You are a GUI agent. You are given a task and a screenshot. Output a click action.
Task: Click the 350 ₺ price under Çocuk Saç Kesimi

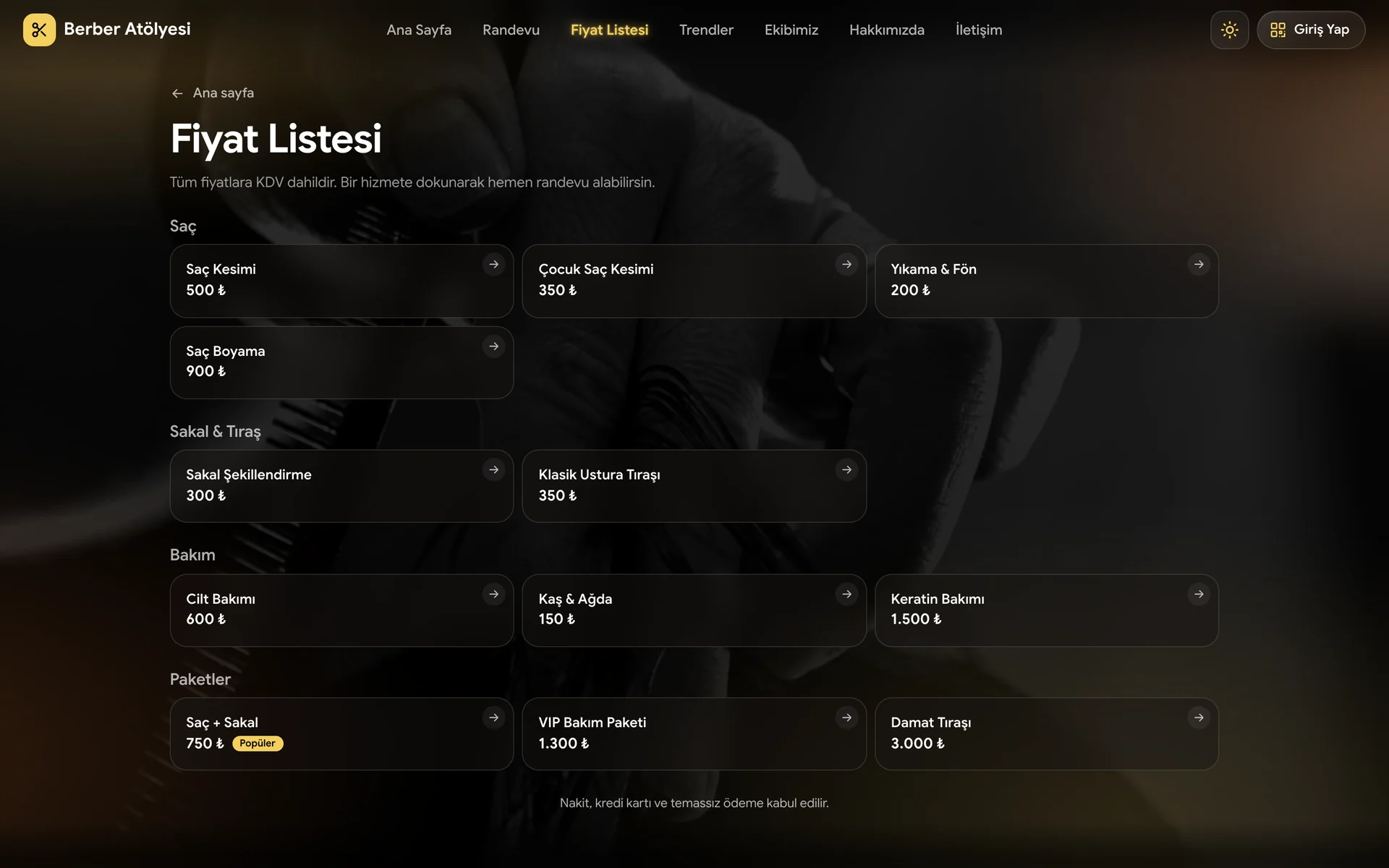point(558,290)
